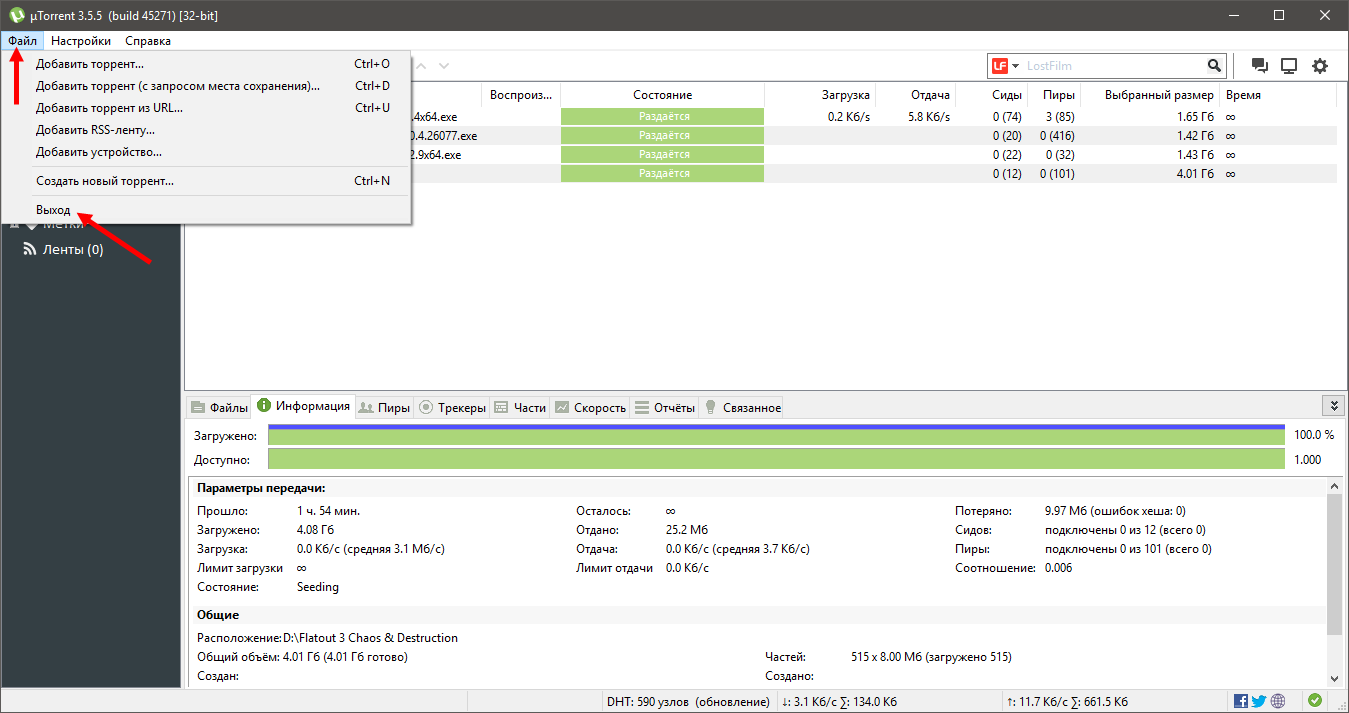1349x713 pixels.
Task: Click the Раздаётся status bar of the 1.65 Гб row
Action: [x=662, y=117]
